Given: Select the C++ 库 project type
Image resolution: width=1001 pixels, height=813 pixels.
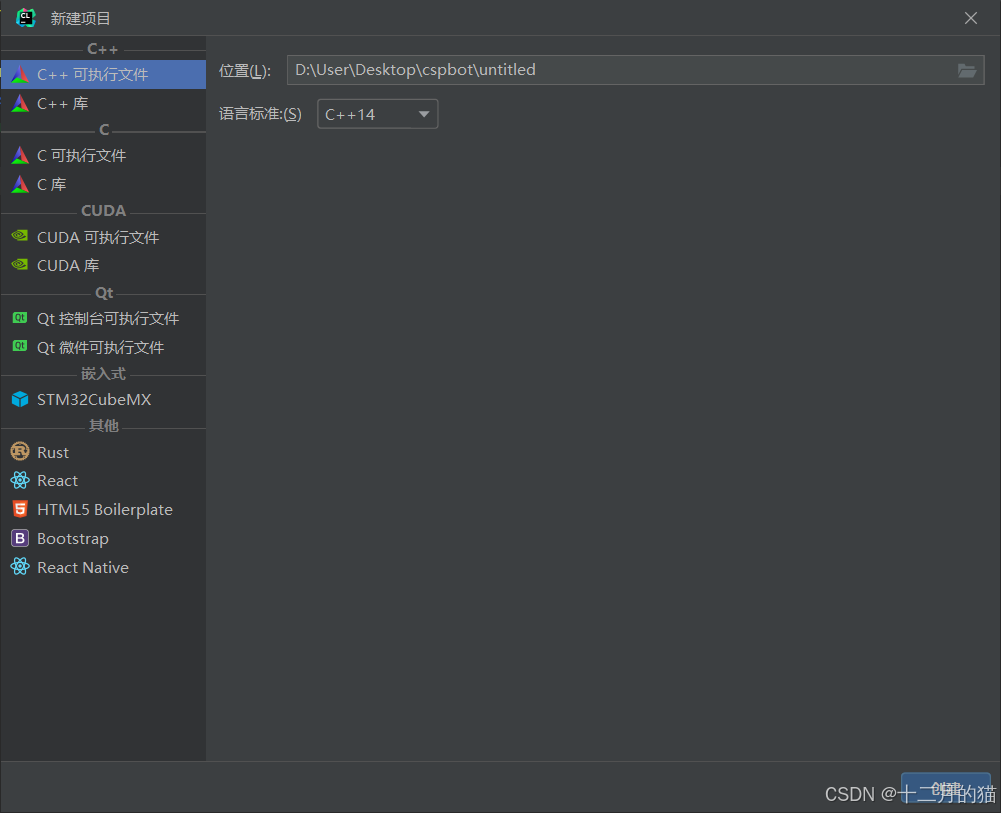Looking at the screenshot, I should (x=103, y=103).
